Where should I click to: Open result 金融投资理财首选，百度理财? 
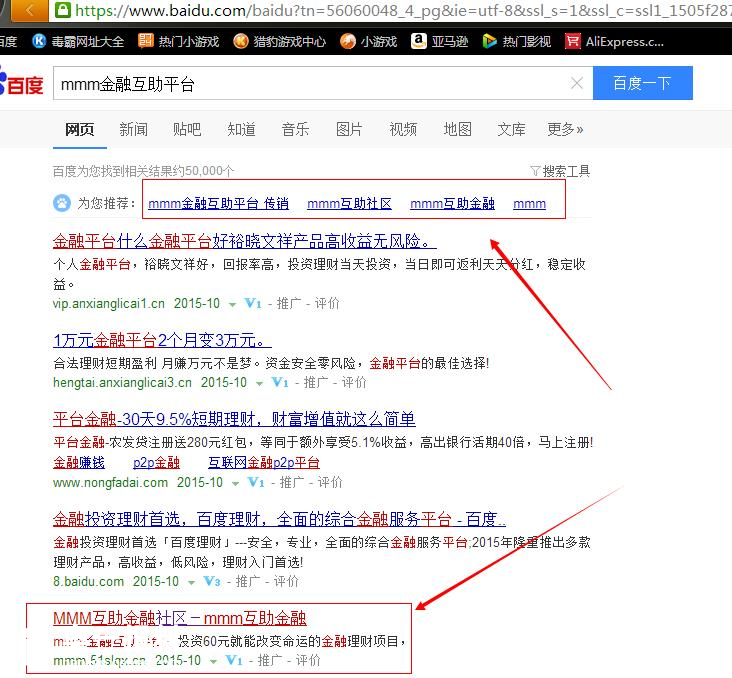[x=279, y=518]
